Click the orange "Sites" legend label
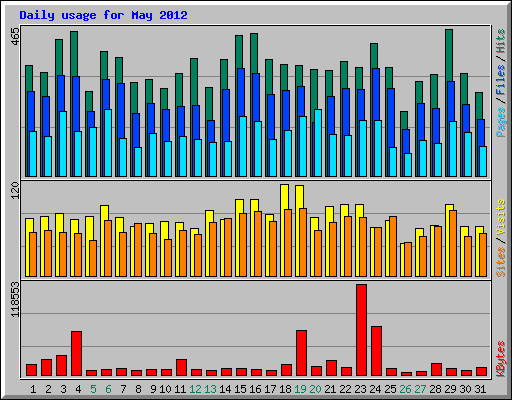This screenshot has height=400, width=512. point(501,262)
